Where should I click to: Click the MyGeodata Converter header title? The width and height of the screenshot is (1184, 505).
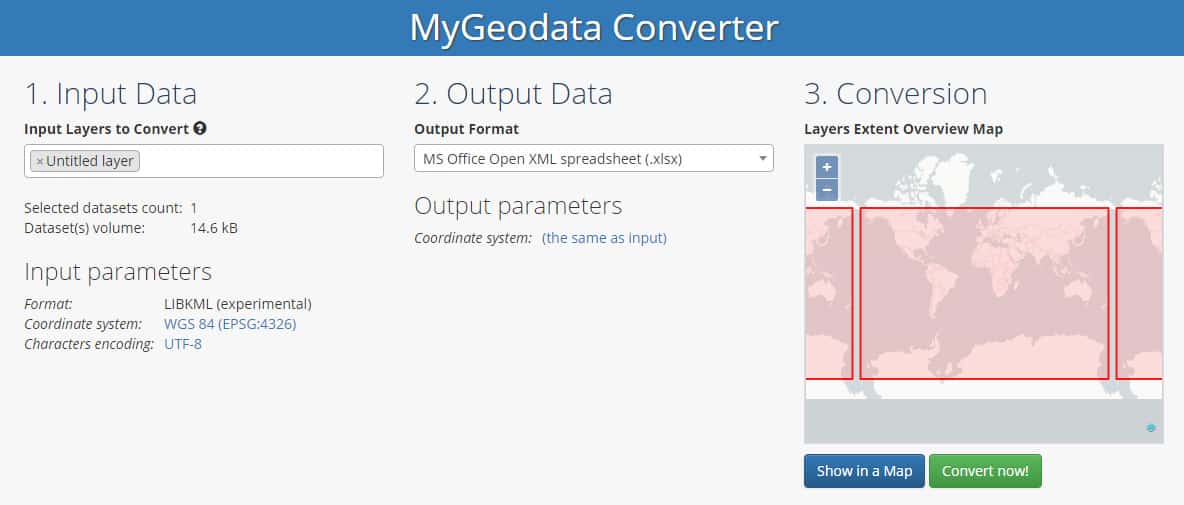[594, 28]
